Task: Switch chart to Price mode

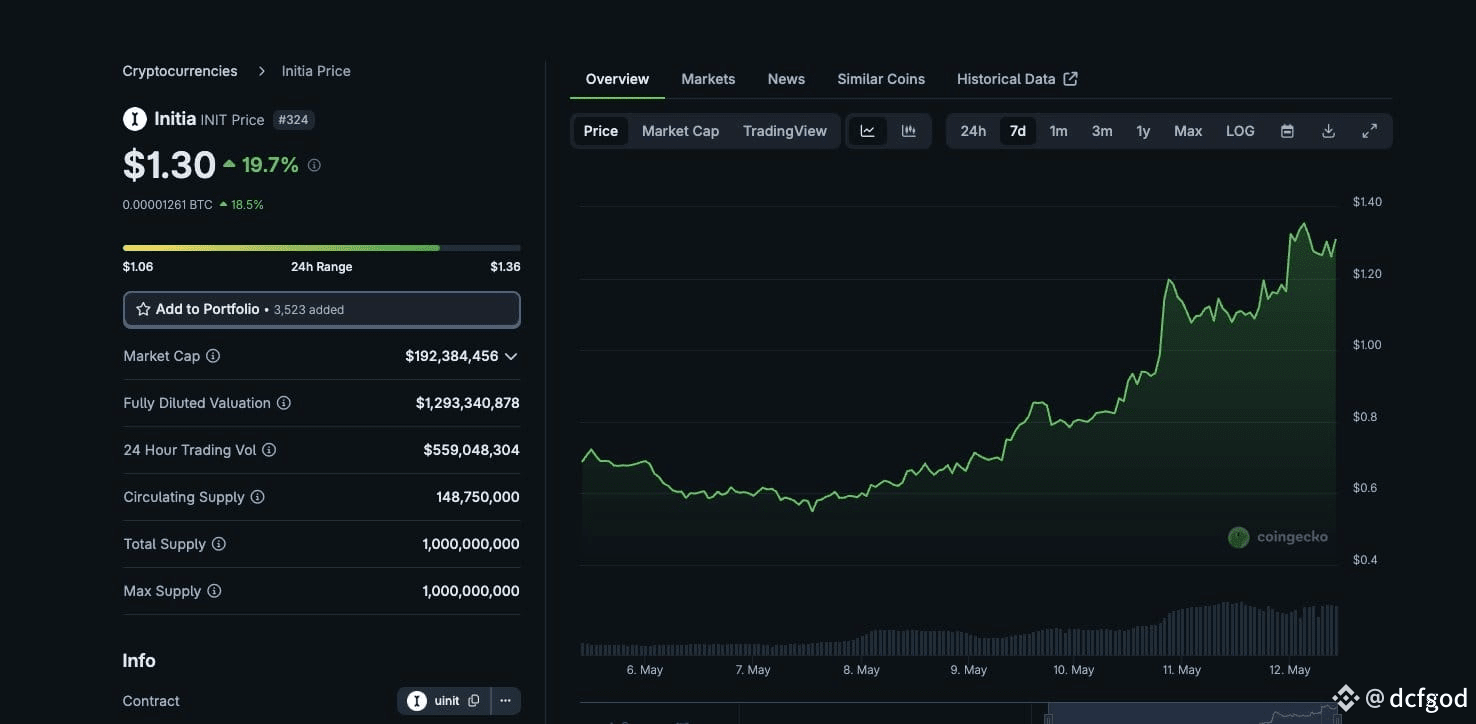Action: [x=601, y=131]
